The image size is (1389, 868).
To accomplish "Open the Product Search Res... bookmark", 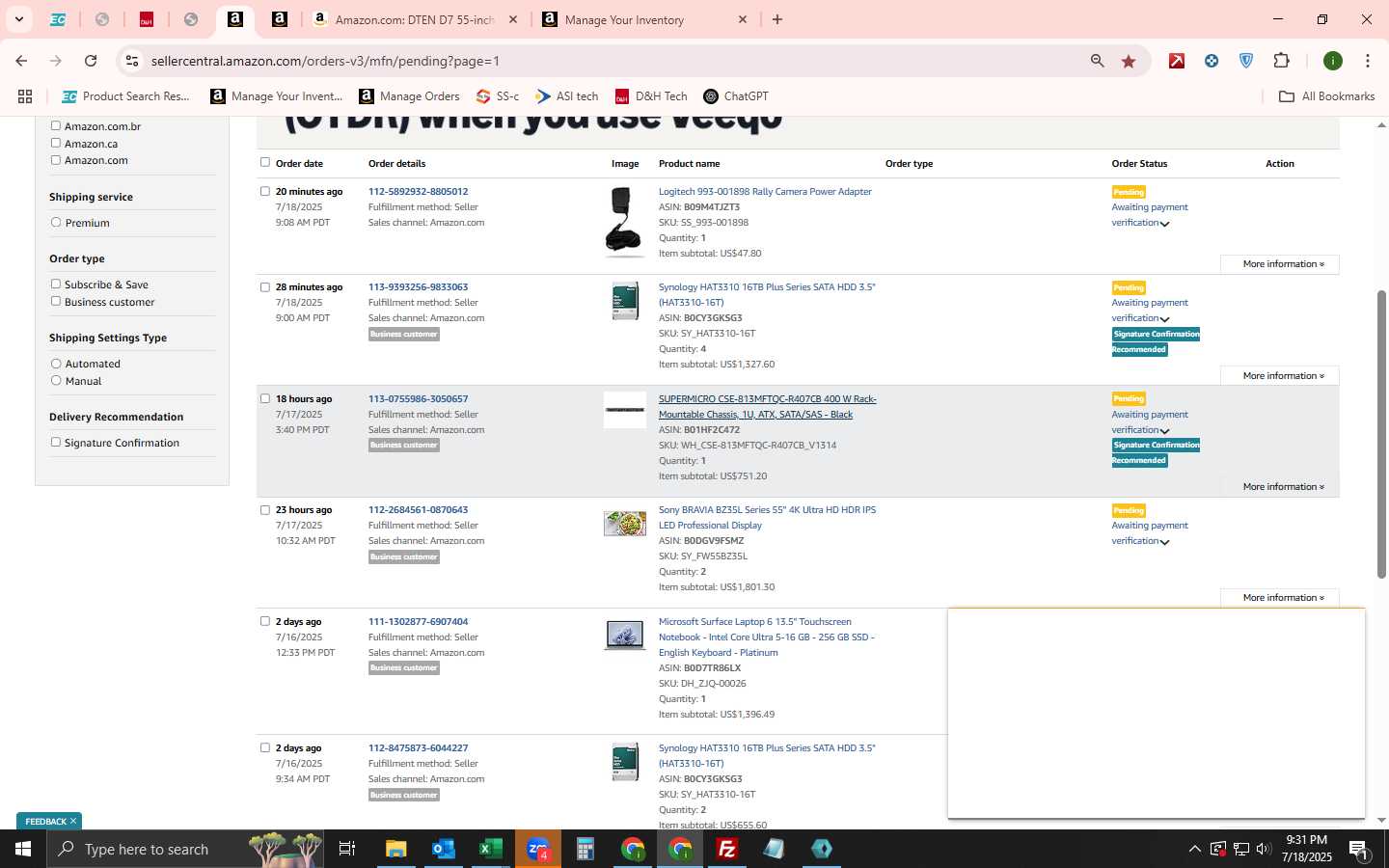I will pyautogui.click(x=126, y=96).
